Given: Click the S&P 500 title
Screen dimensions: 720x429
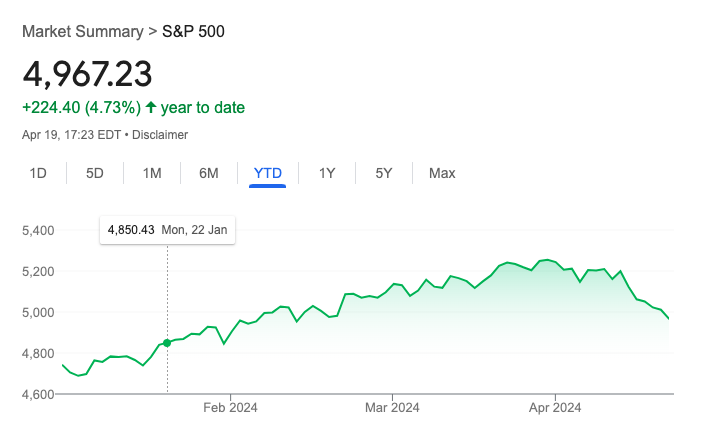Looking at the screenshot, I should (193, 32).
